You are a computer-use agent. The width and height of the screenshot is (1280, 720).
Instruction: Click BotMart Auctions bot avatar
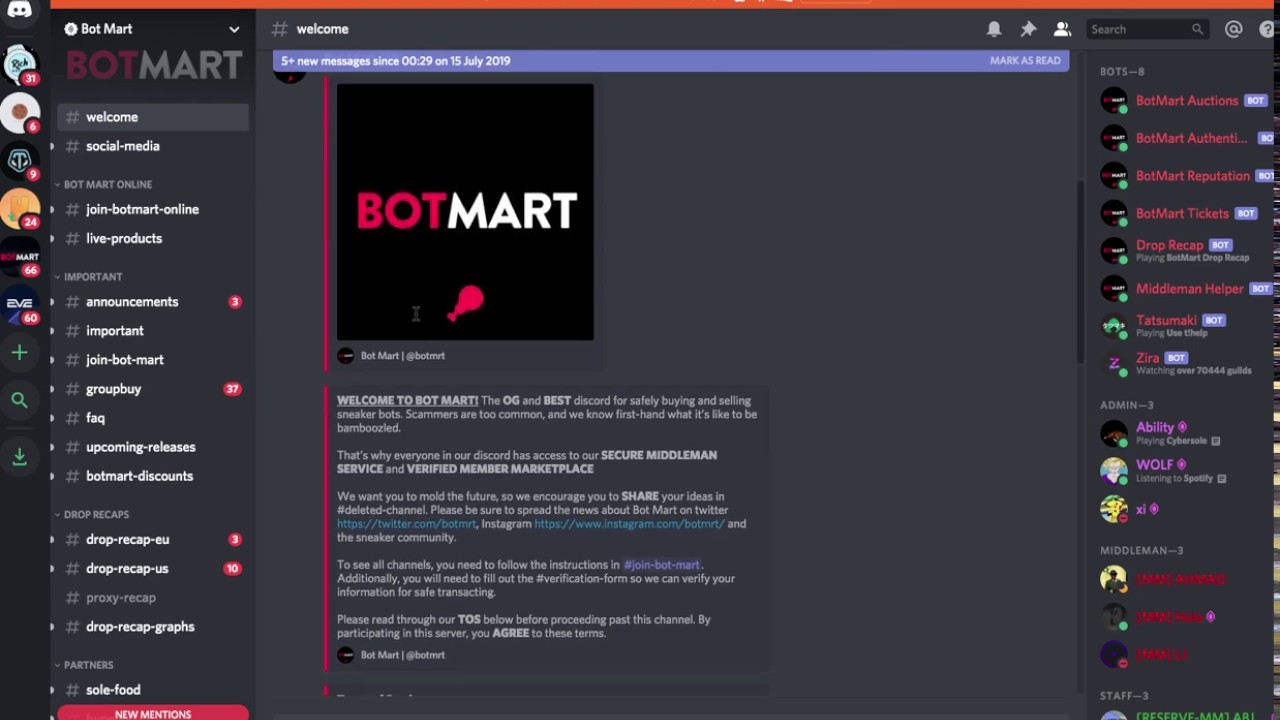click(1113, 100)
